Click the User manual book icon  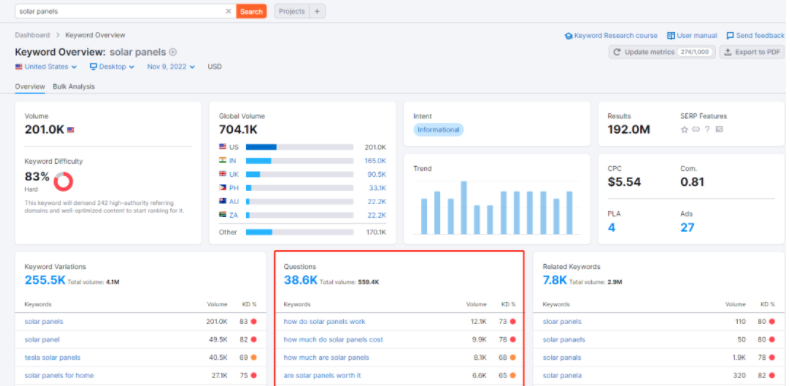pos(671,36)
